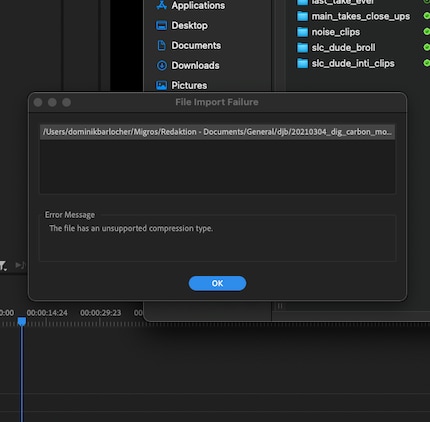The width and height of the screenshot is (430, 422).
Task: Go to the Downloads sidebar folder
Action: tap(188, 65)
